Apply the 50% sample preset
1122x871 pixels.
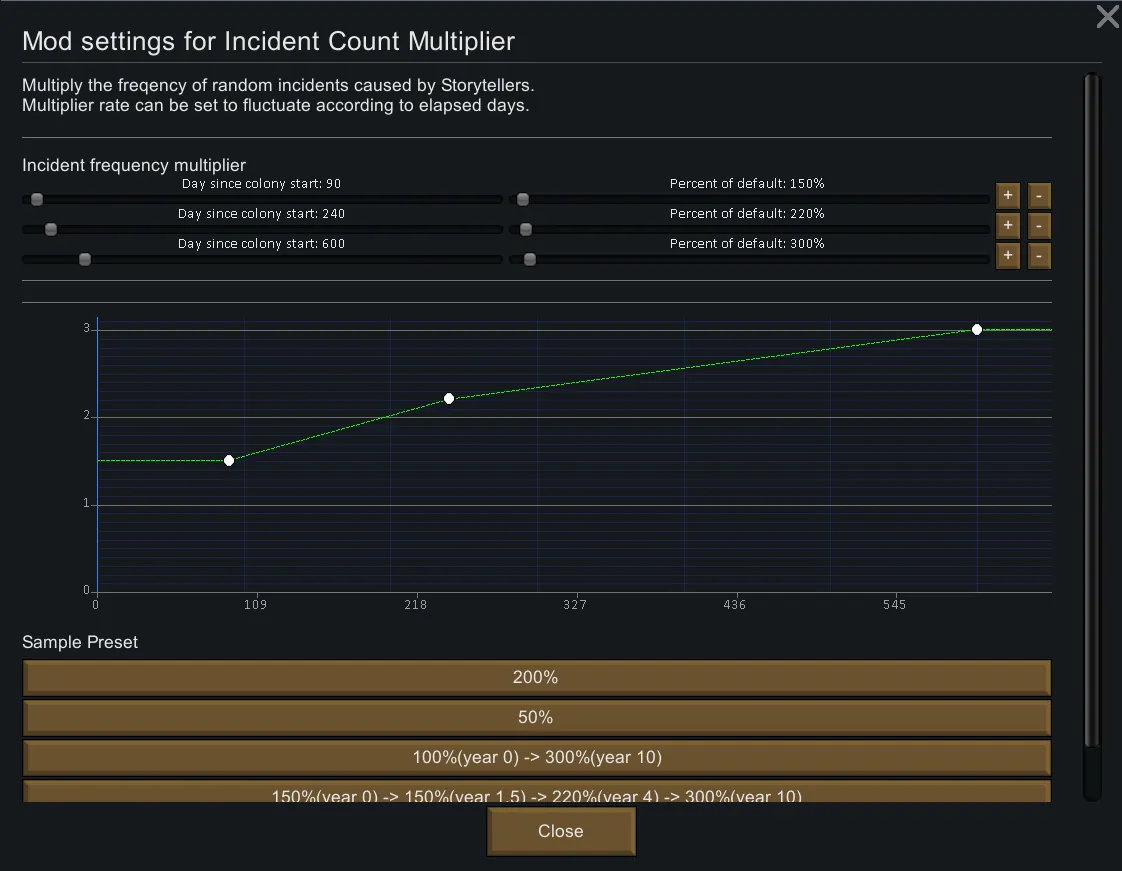[x=536, y=718]
